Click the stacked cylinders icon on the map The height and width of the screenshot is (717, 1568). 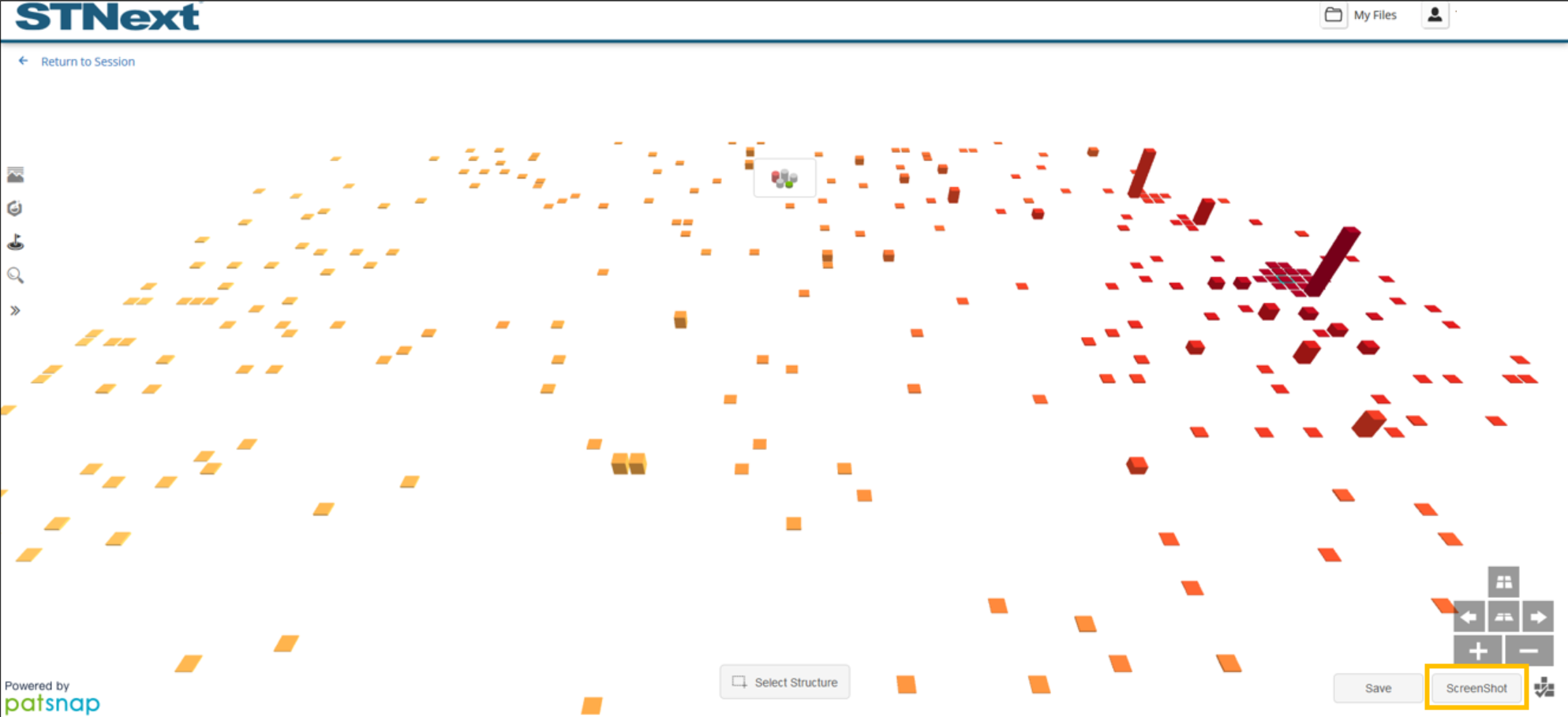click(x=784, y=178)
